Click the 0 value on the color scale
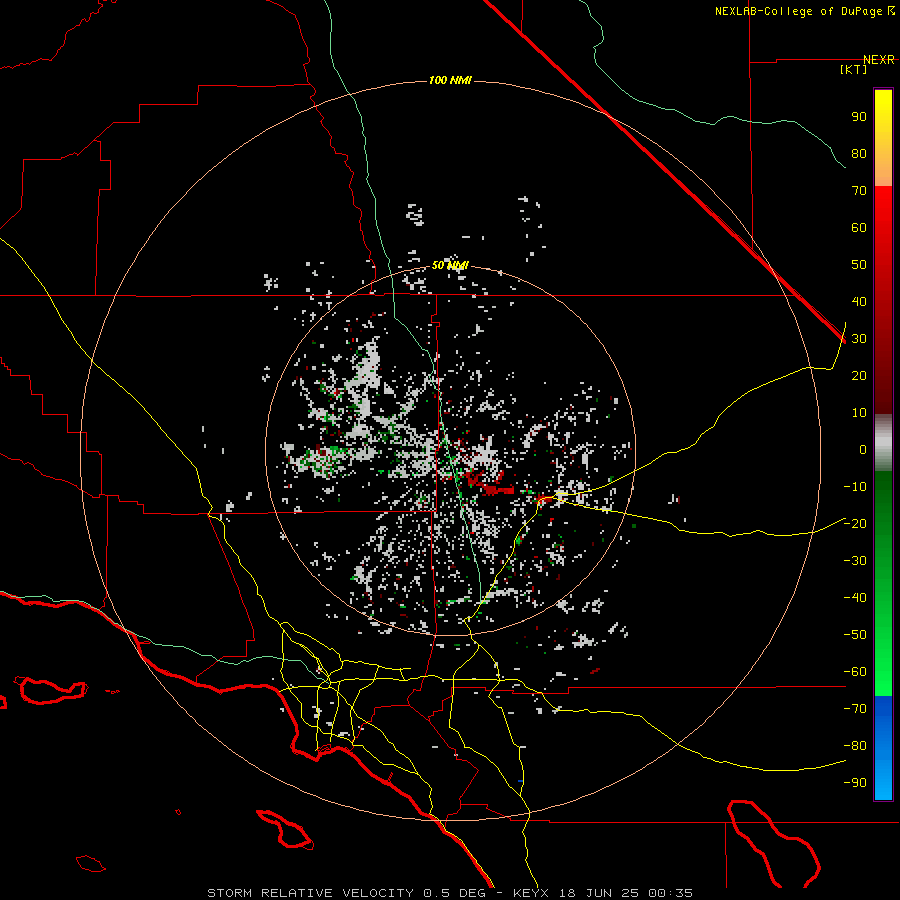 point(863,450)
